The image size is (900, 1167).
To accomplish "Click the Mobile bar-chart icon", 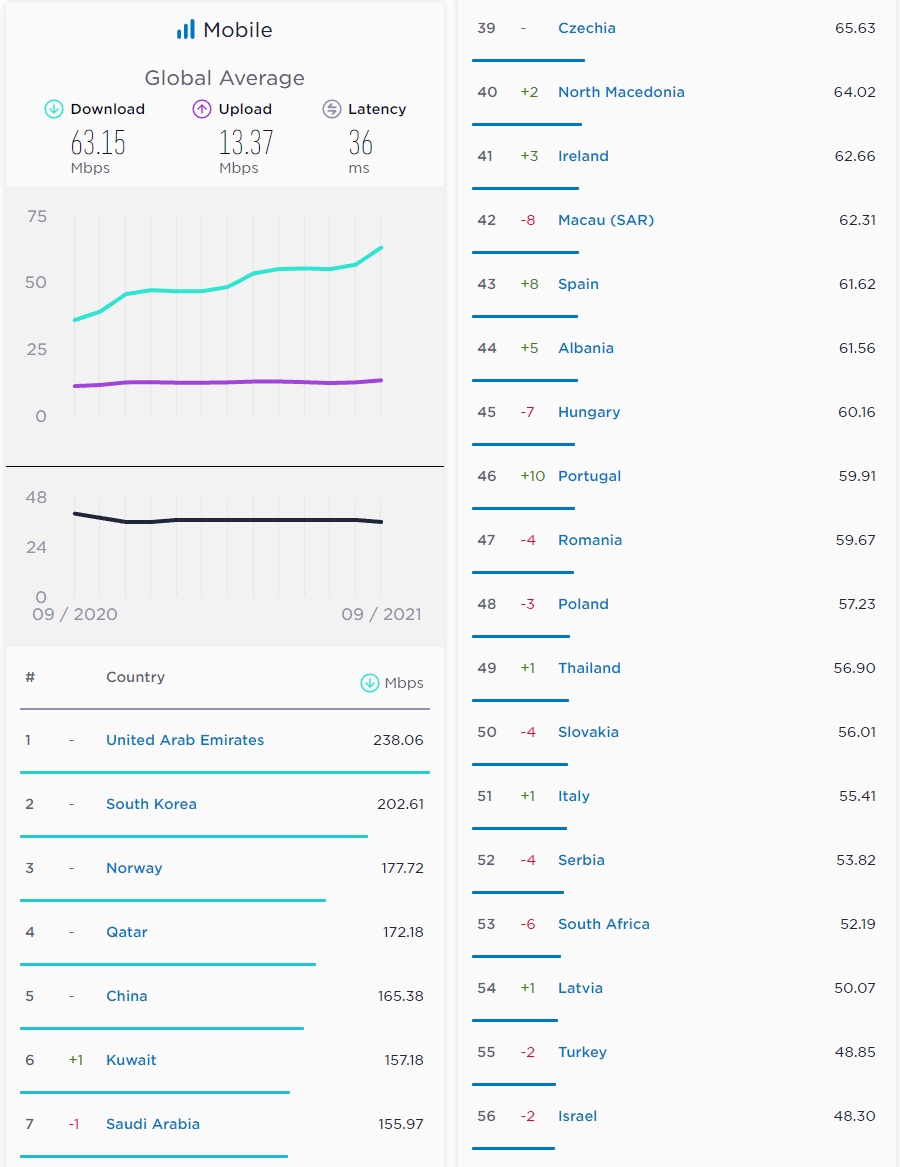I will click(186, 30).
